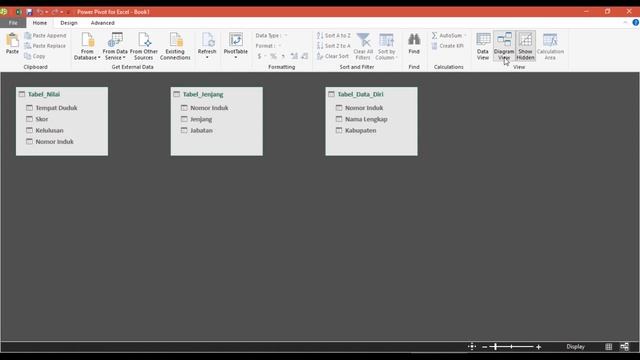Screen dimensions: 640x360
Task: Click decrease decimal places icon
Action: pyautogui.click(x=304, y=56)
